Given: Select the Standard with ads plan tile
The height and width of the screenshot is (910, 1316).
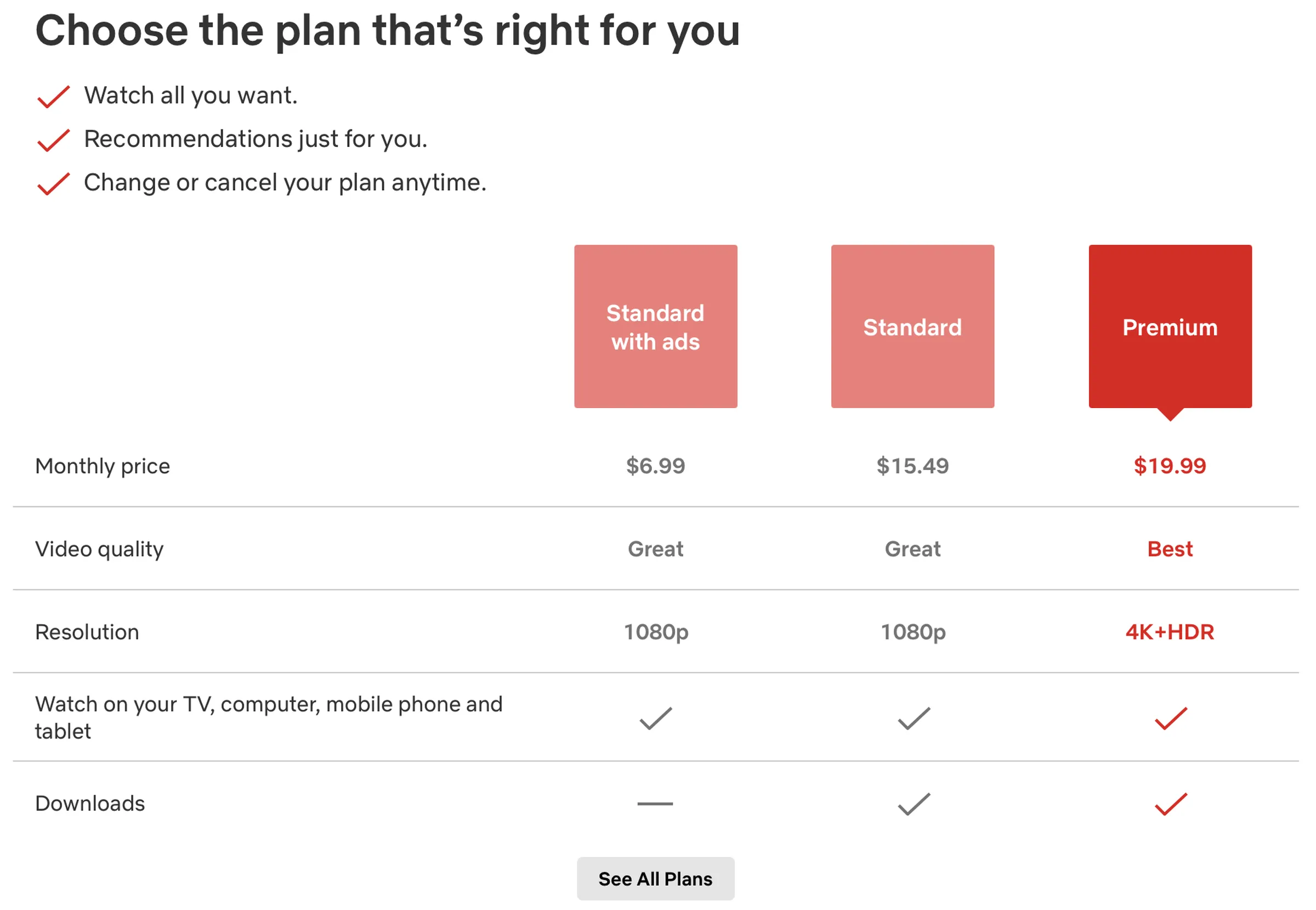Looking at the screenshot, I should coord(655,326).
